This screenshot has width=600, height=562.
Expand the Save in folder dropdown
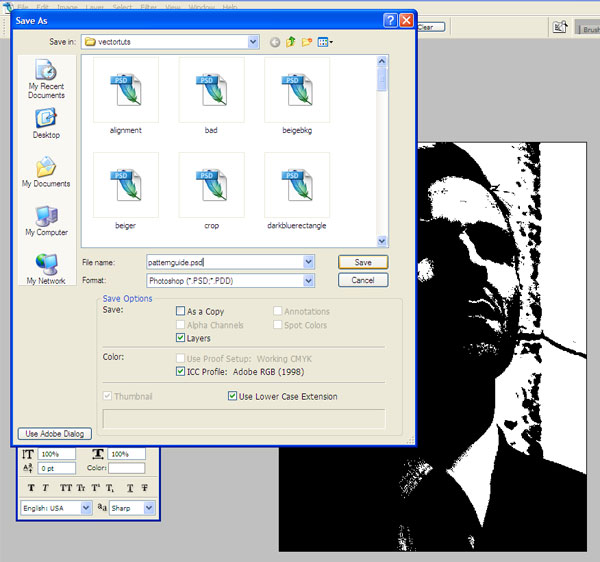click(253, 42)
